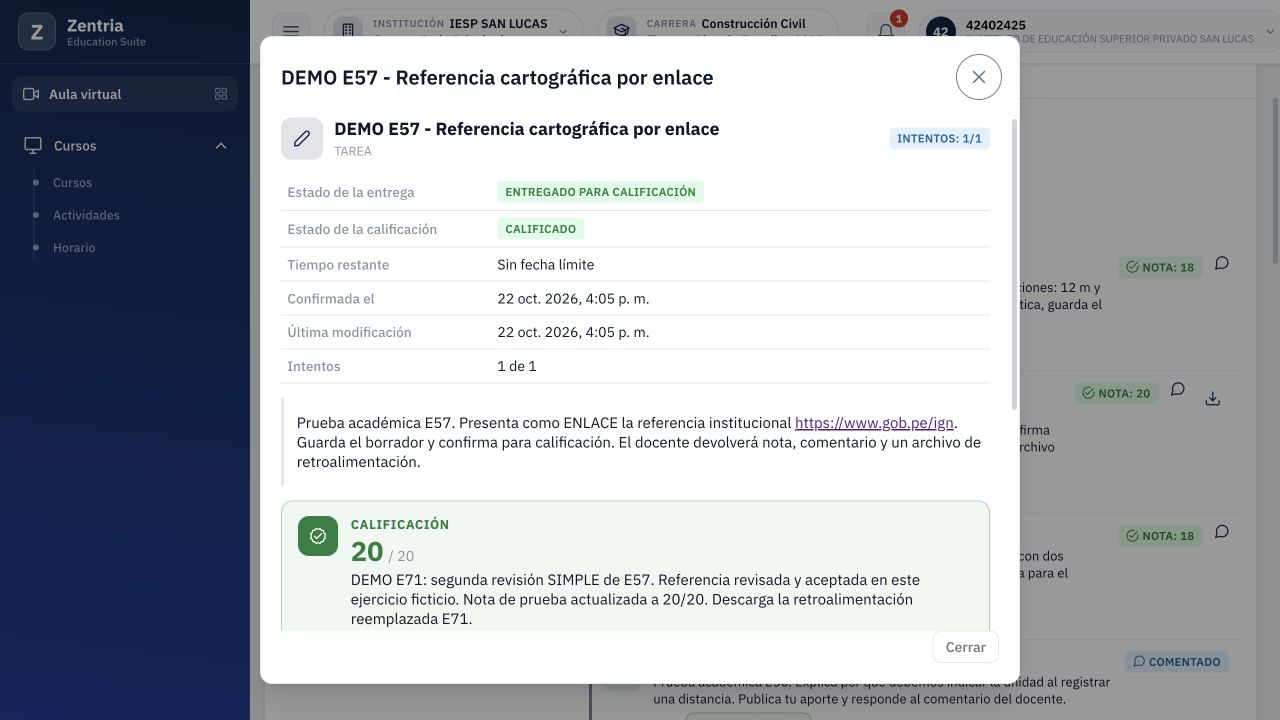Click the user avatar 42

tap(941, 32)
